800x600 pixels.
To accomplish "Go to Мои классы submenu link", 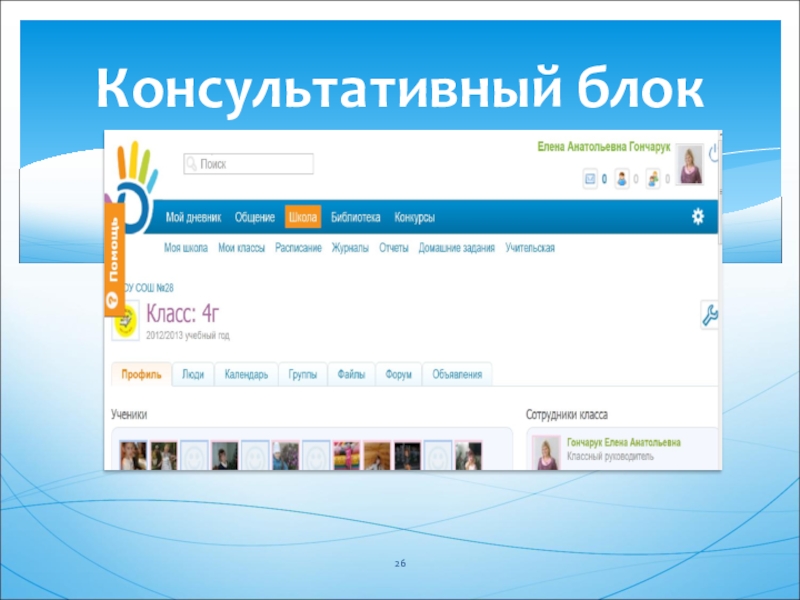I will click(241, 248).
